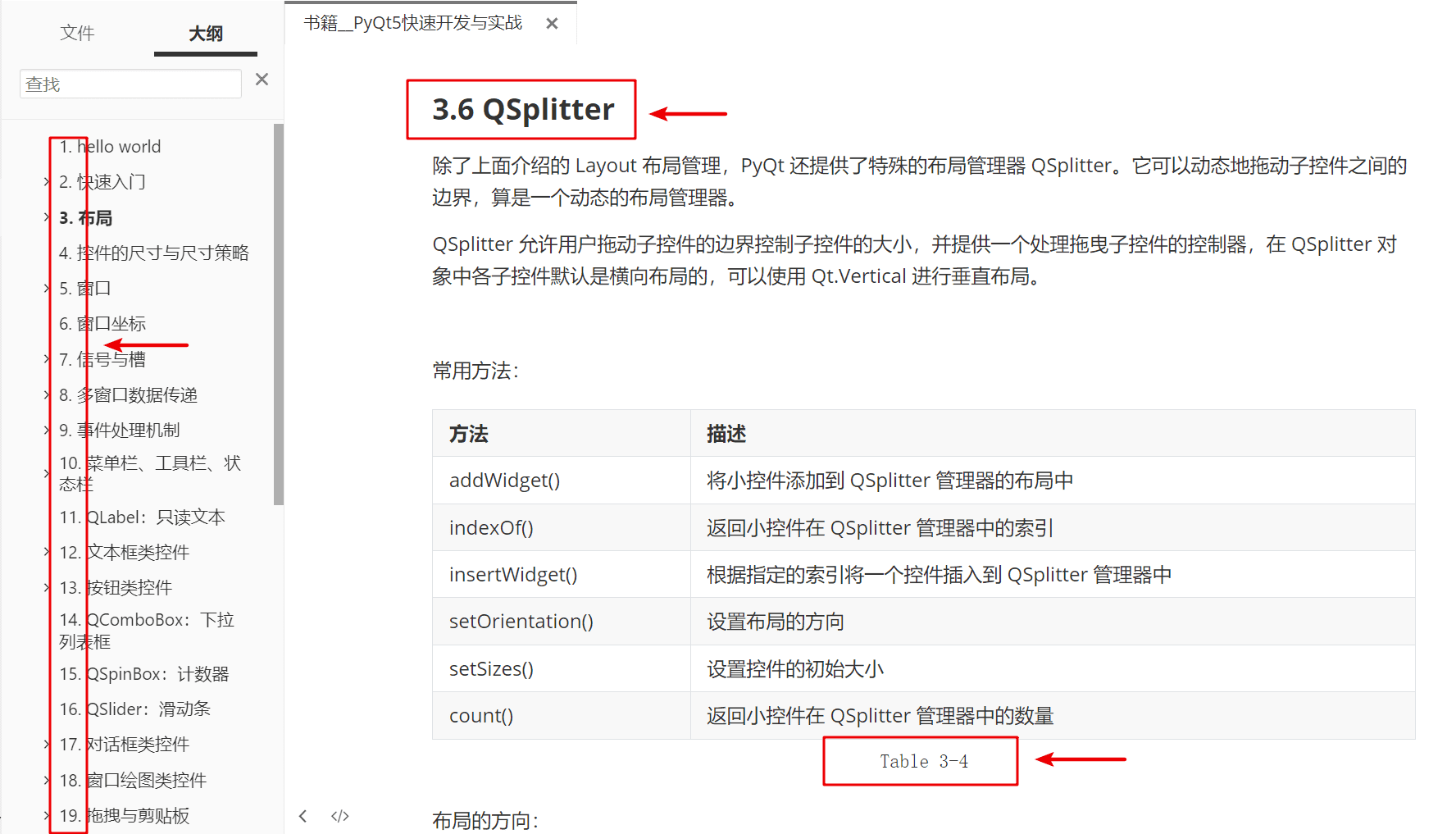
Task: Expand the 3. 布局 outline node
Action: (x=47, y=217)
